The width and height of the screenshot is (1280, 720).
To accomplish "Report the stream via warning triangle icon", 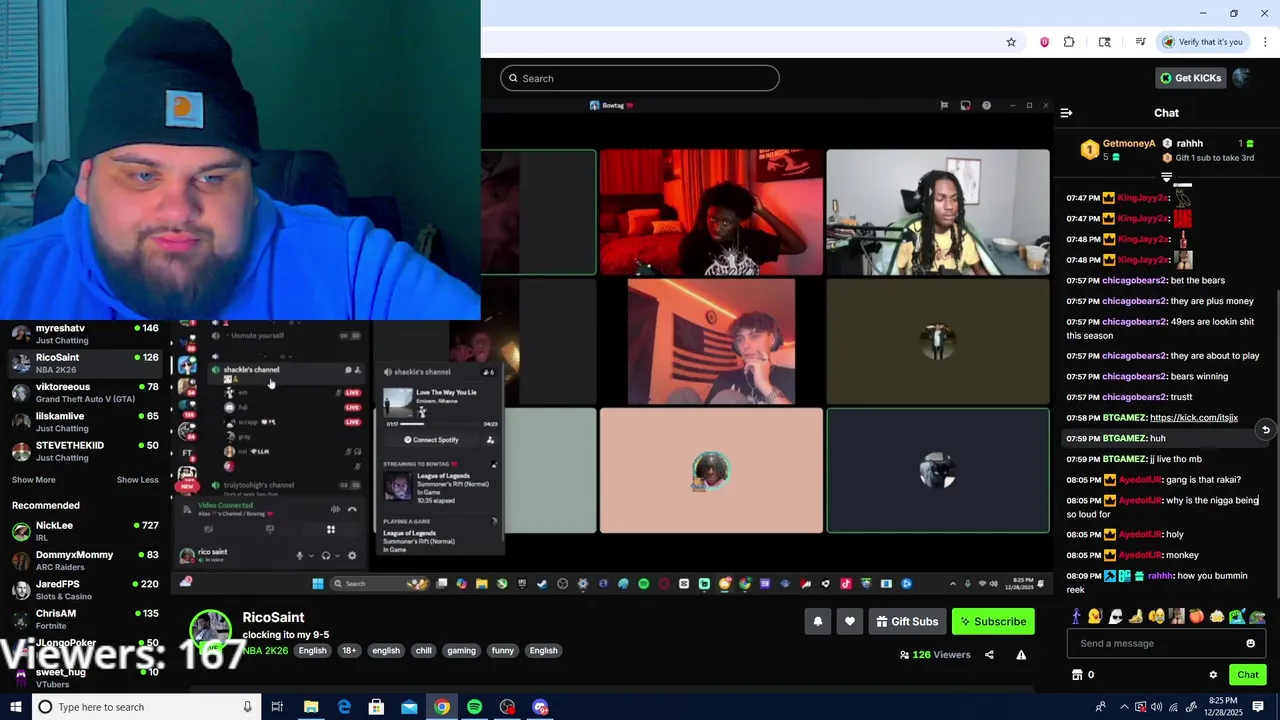I will [x=1021, y=655].
